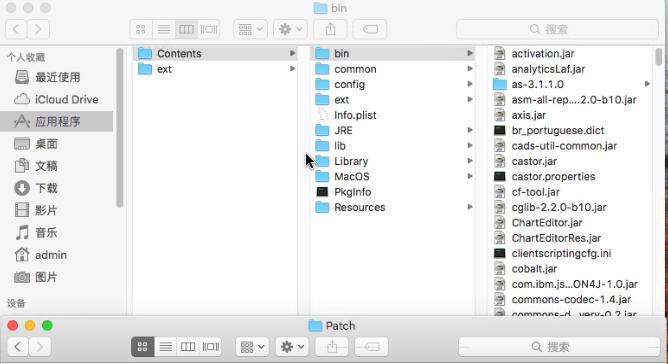
Task: Expand Library folder arrow
Action: coord(470,161)
